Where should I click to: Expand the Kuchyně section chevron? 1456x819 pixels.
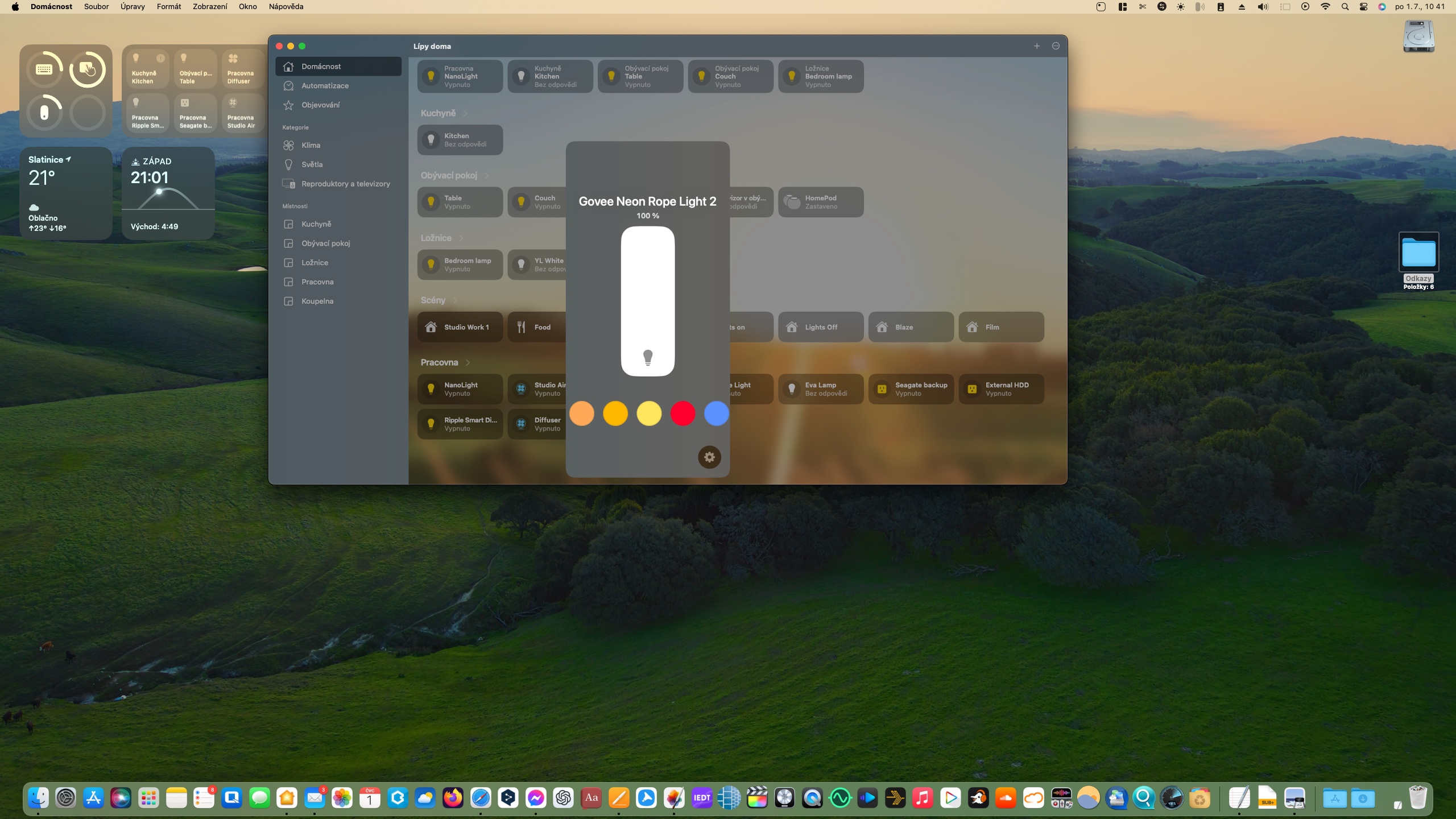[x=465, y=113]
